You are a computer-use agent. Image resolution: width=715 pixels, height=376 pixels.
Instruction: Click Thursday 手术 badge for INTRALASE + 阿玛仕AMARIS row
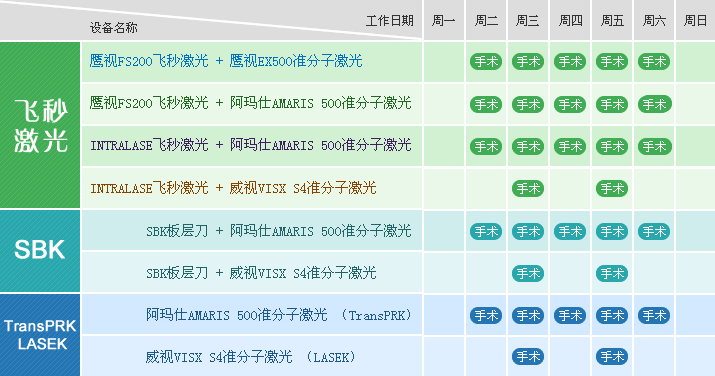click(570, 147)
